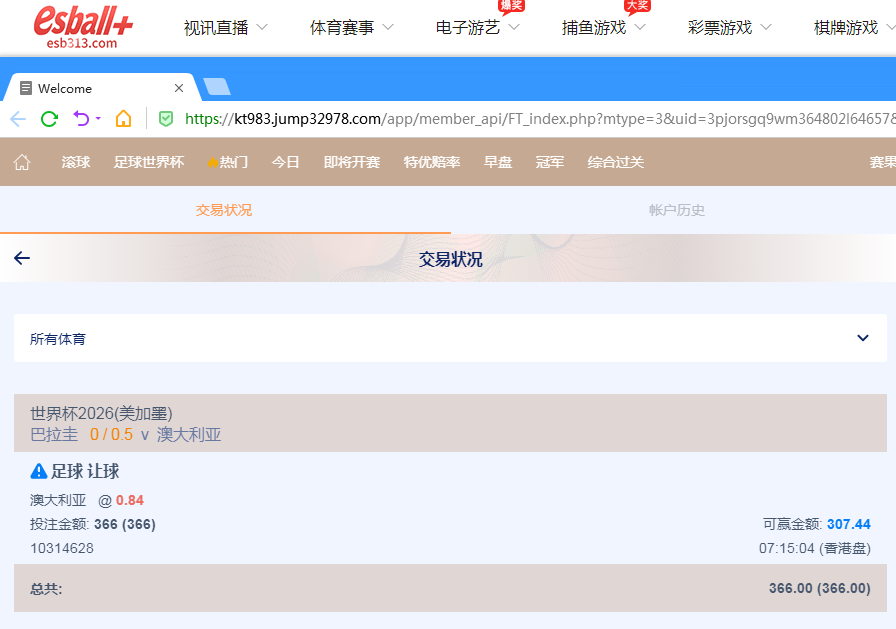The width and height of the screenshot is (896, 629).
Task: Click the sportsbook home house icon
Action: [x=22, y=162]
